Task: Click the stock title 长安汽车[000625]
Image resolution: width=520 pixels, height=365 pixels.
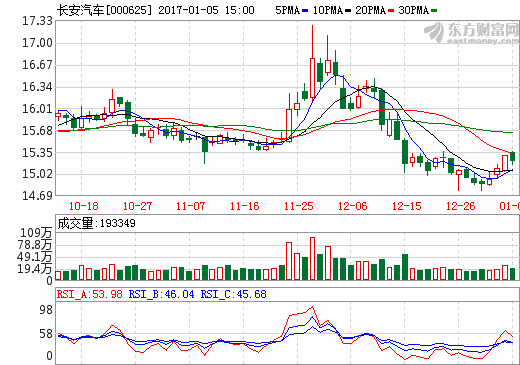Action: click(104, 10)
